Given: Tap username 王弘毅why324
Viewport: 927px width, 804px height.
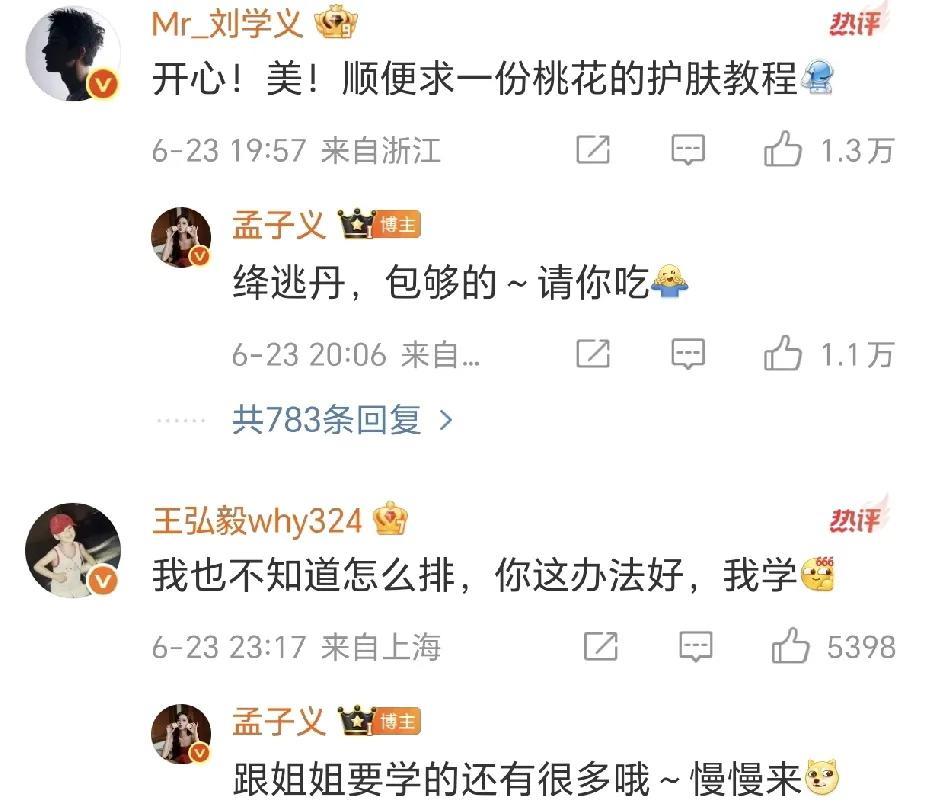Looking at the screenshot, I should click(257, 521).
